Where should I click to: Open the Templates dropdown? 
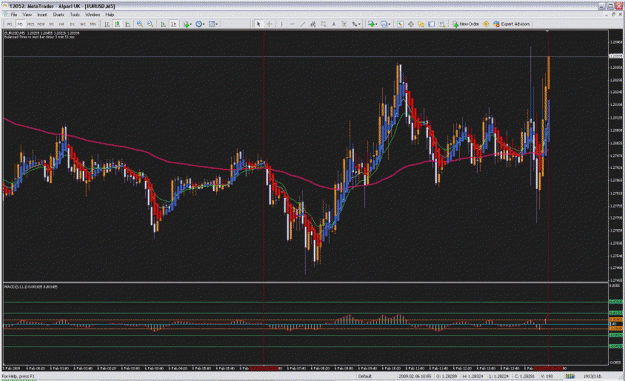[x=214, y=24]
